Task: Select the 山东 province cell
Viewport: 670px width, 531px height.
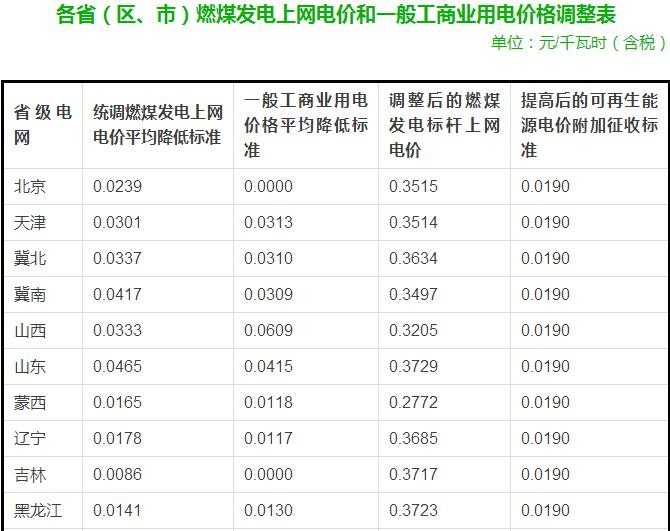Action: point(30,366)
